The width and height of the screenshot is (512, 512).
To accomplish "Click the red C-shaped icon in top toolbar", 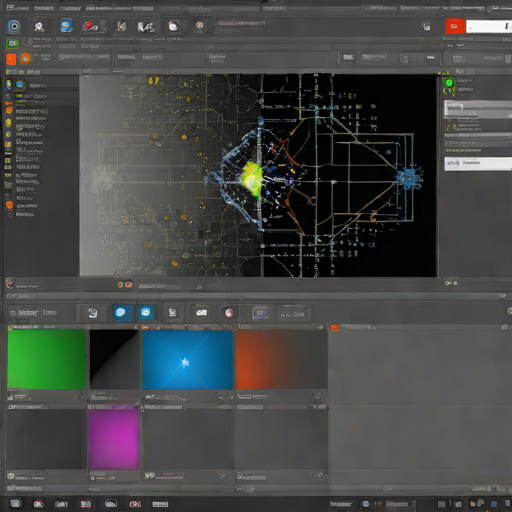I will (x=89, y=26).
